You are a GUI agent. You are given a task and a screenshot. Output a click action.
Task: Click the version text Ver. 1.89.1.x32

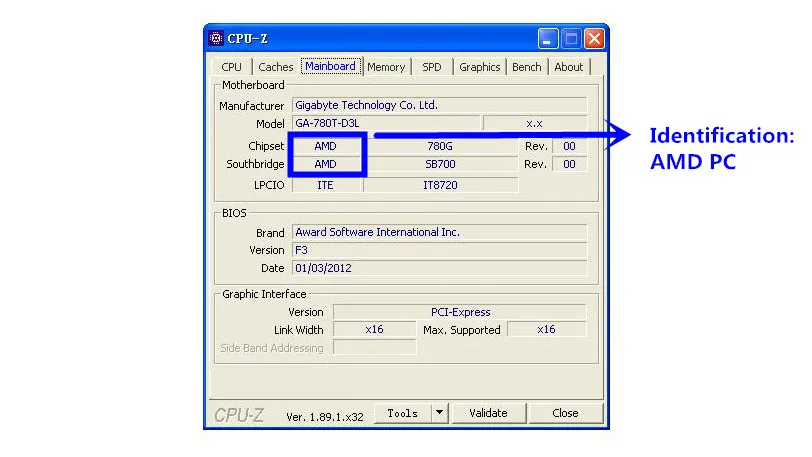[325, 417]
